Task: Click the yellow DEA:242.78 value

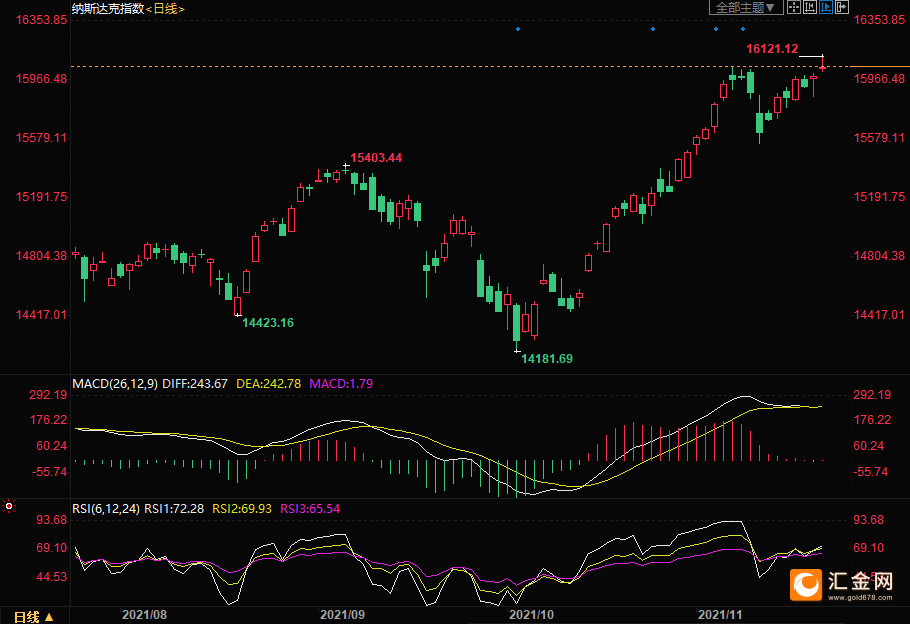Action: [x=269, y=384]
